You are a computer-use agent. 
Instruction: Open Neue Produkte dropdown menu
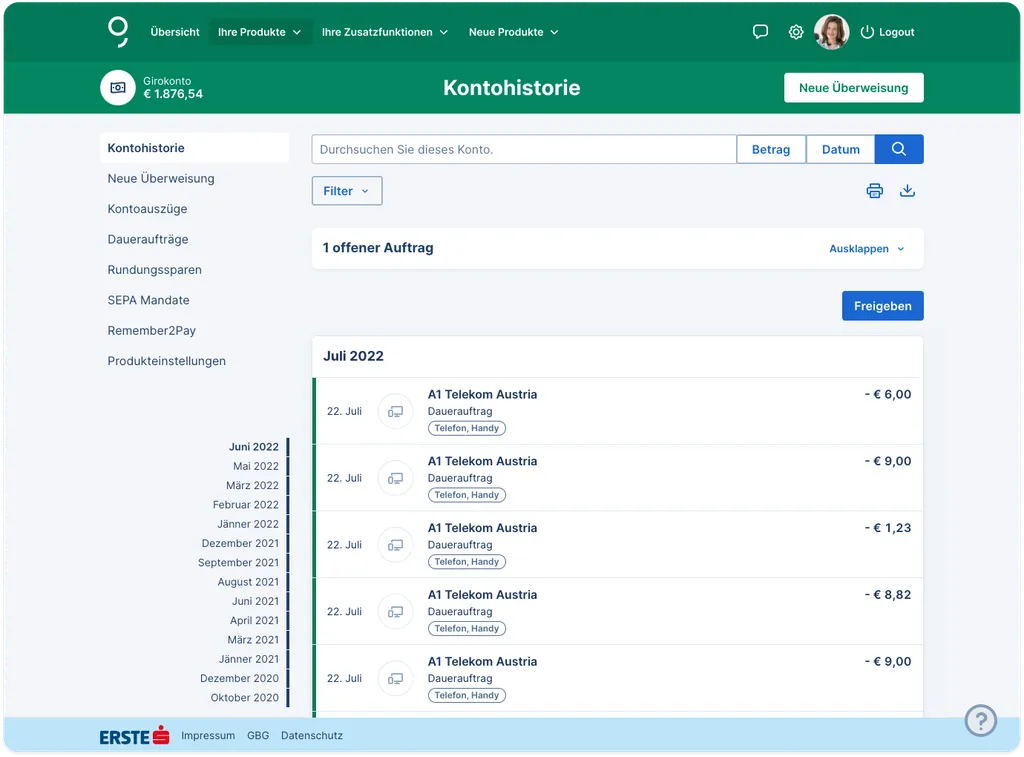513,32
